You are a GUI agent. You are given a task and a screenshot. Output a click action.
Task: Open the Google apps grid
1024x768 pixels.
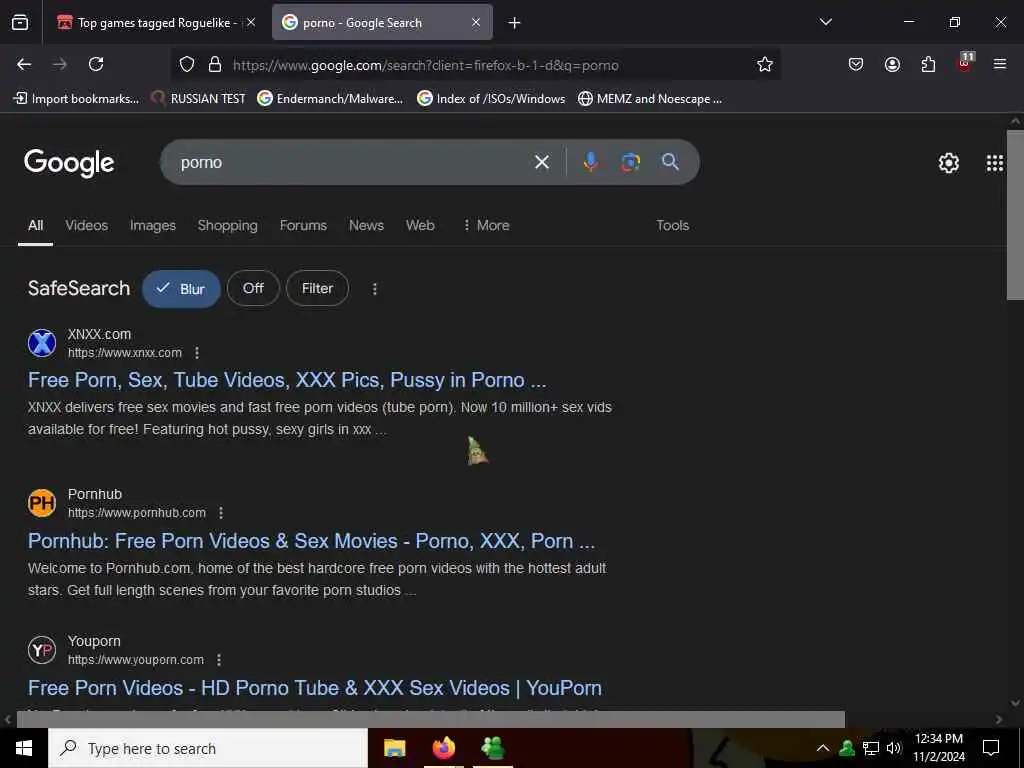[995, 163]
